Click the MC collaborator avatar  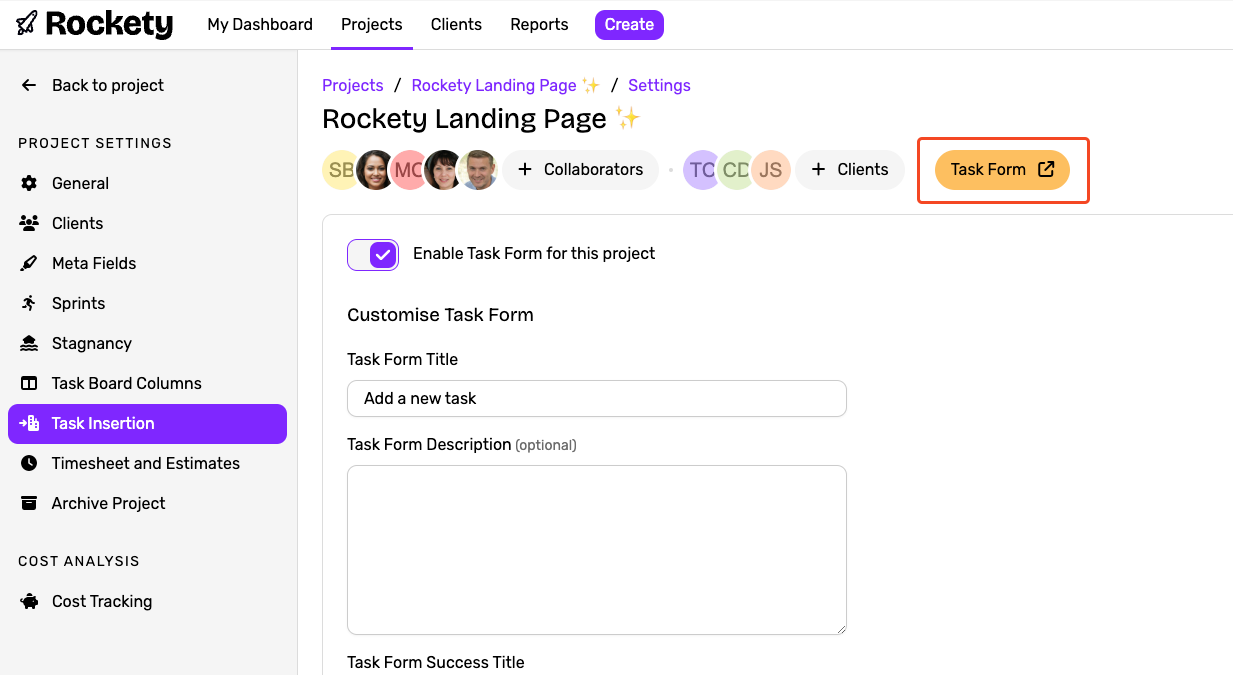coord(407,170)
